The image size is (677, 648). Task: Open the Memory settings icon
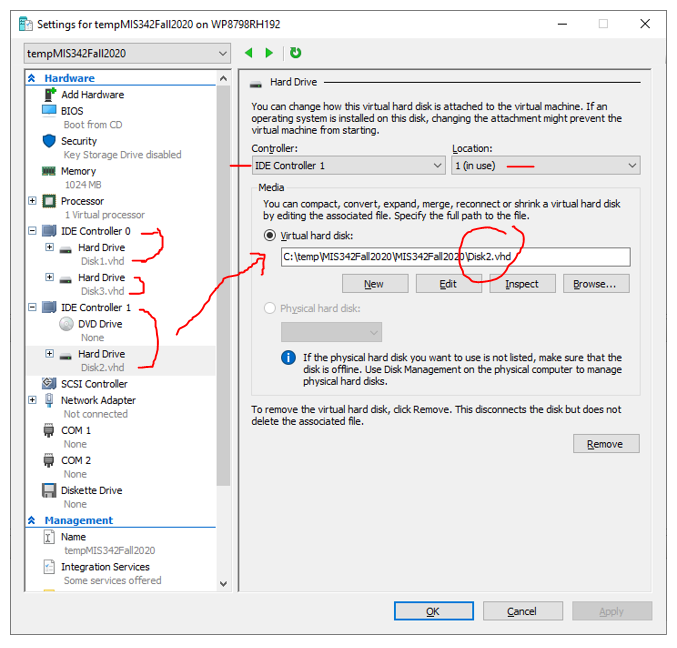pos(49,171)
